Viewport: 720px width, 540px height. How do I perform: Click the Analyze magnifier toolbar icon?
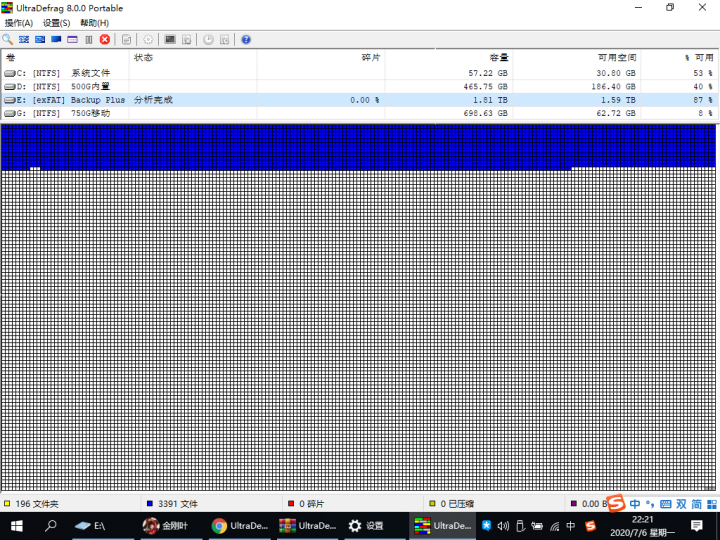[8, 39]
